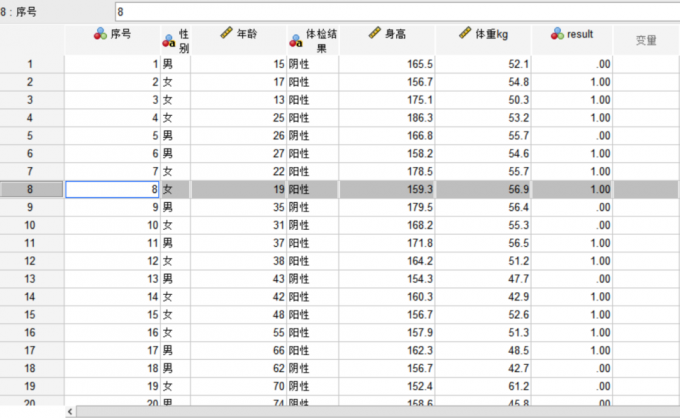Click the result cell in row 5
Image resolution: width=680 pixels, height=418 pixels.
tap(572, 135)
